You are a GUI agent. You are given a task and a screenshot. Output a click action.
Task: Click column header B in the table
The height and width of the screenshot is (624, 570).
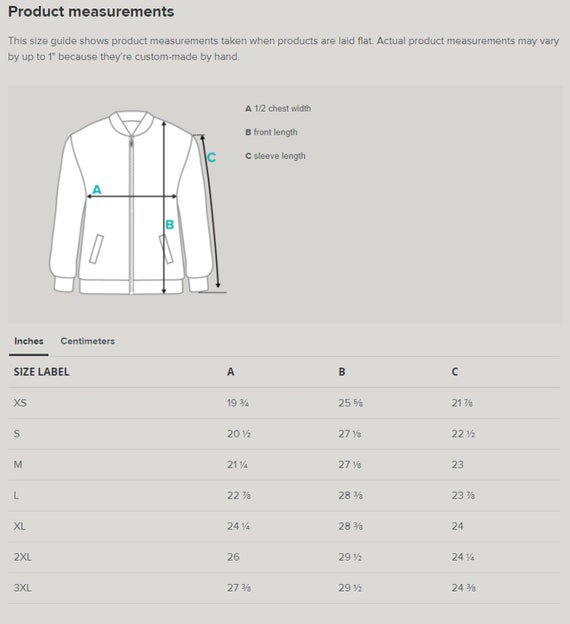click(x=342, y=372)
